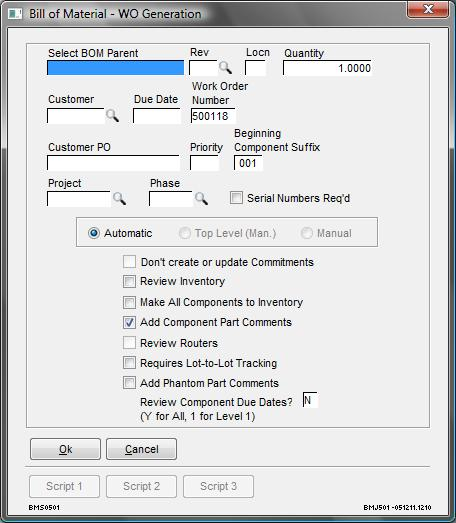Screen dimensions: 456x523
Task: Click Beginning Component Suffix field 001
Action: pyautogui.click(x=248, y=163)
